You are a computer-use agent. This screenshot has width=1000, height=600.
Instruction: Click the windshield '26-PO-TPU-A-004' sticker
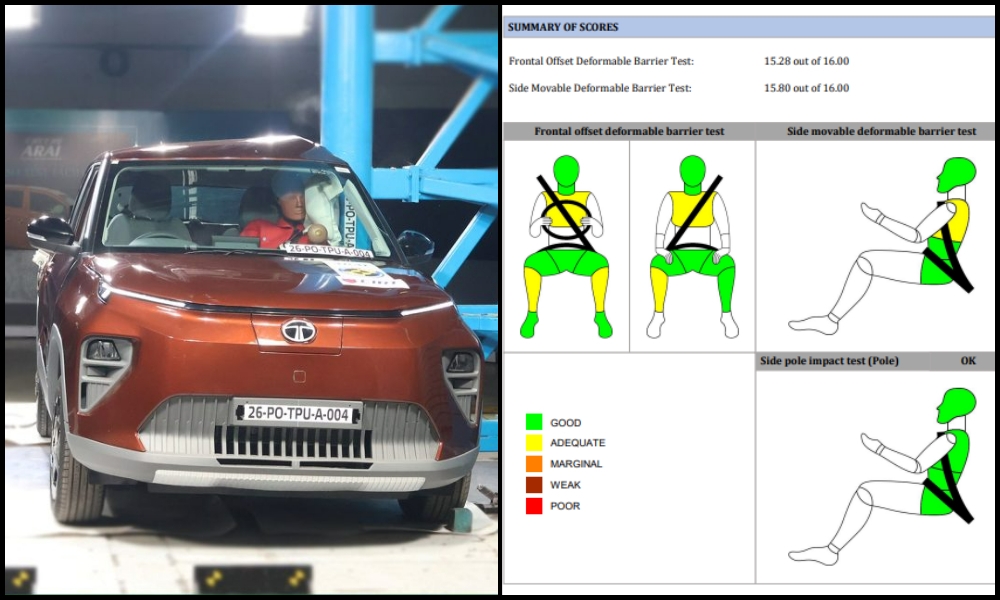[x=327, y=251]
